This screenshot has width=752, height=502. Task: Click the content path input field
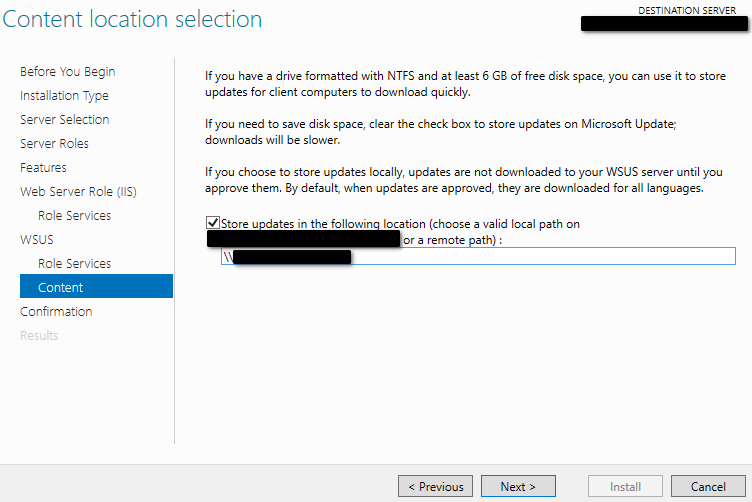click(x=478, y=256)
